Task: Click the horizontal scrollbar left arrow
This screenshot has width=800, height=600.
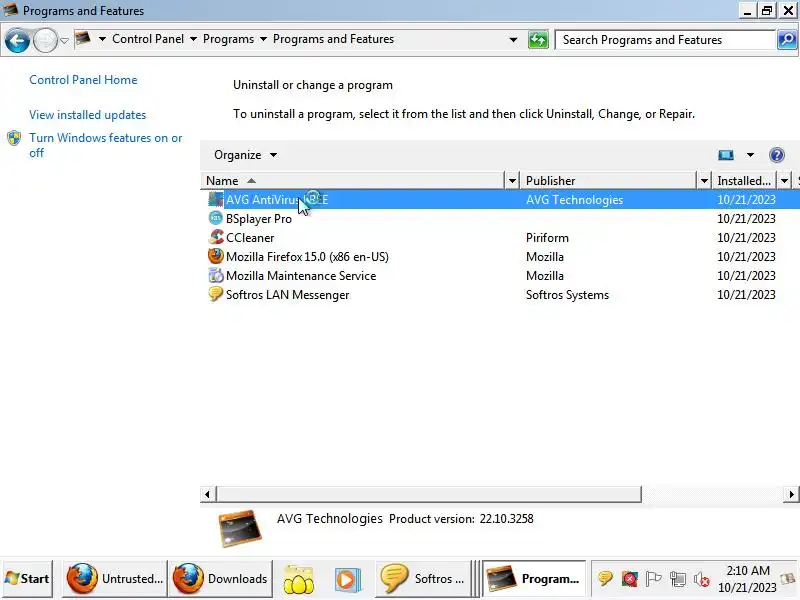Action: tap(207, 494)
